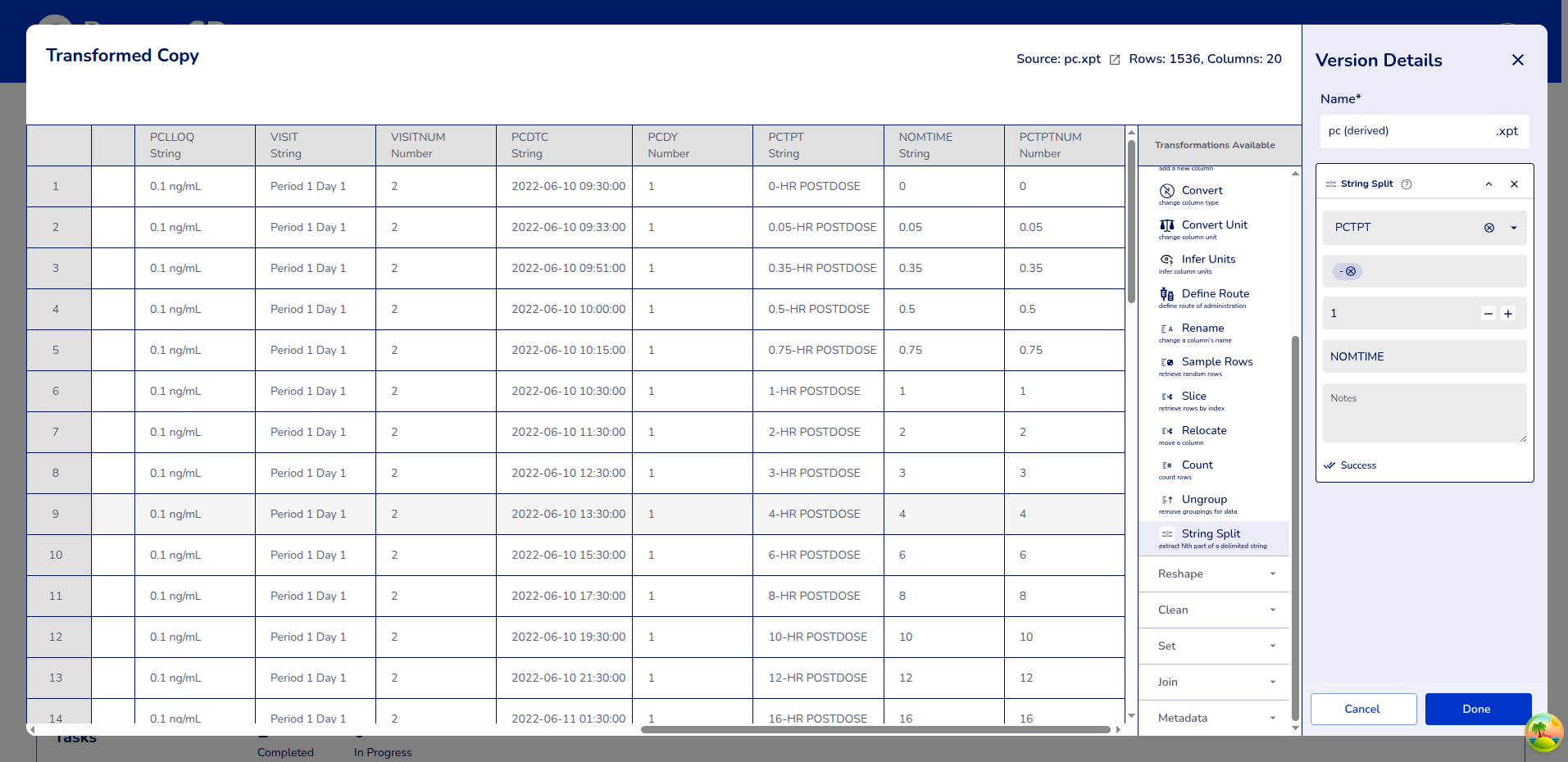Image resolution: width=1568 pixels, height=762 pixels.
Task: Choose the Rename transformation
Action: pyautogui.click(x=1202, y=329)
